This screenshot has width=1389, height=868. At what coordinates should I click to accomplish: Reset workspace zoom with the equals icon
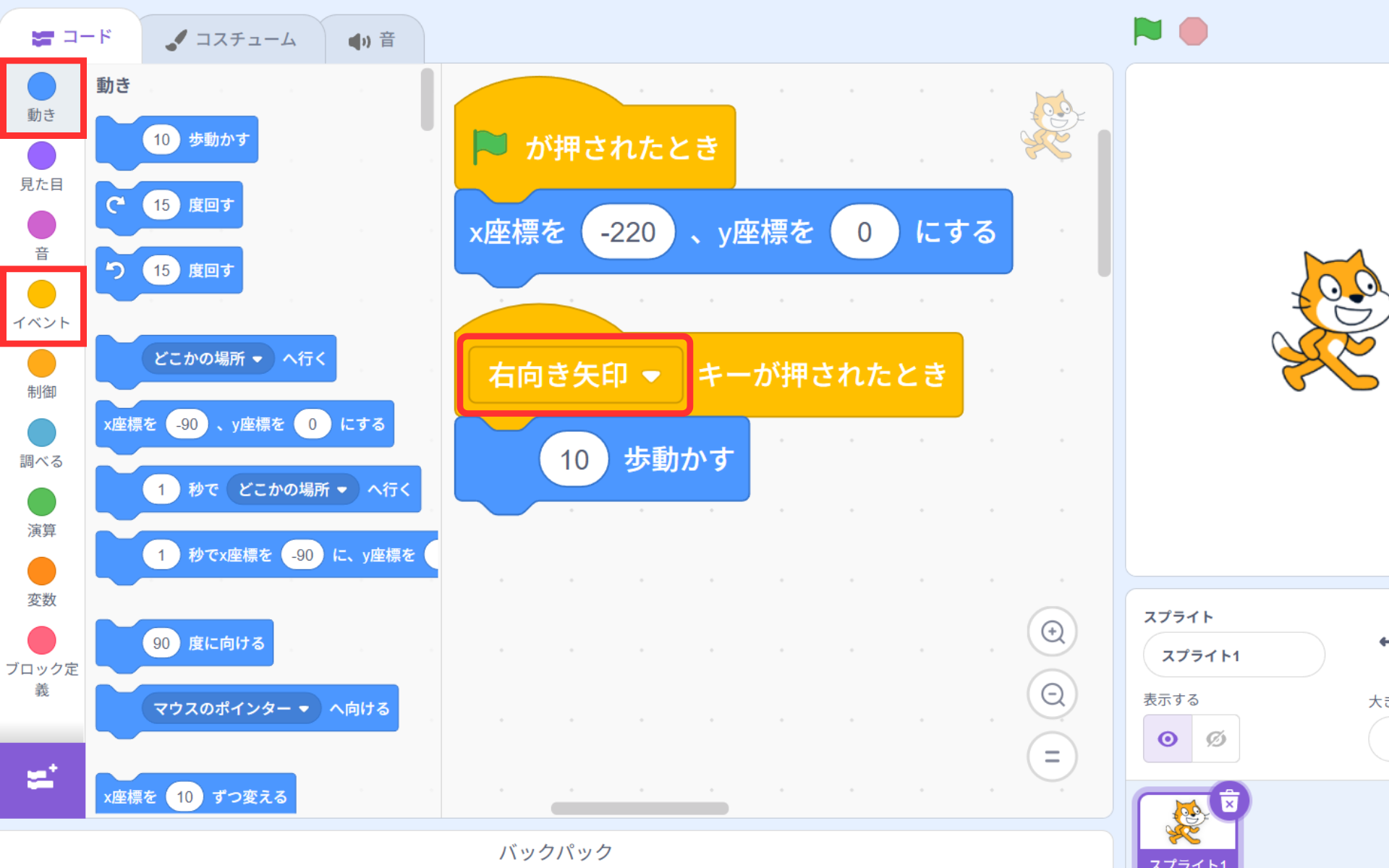[x=1053, y=757]
